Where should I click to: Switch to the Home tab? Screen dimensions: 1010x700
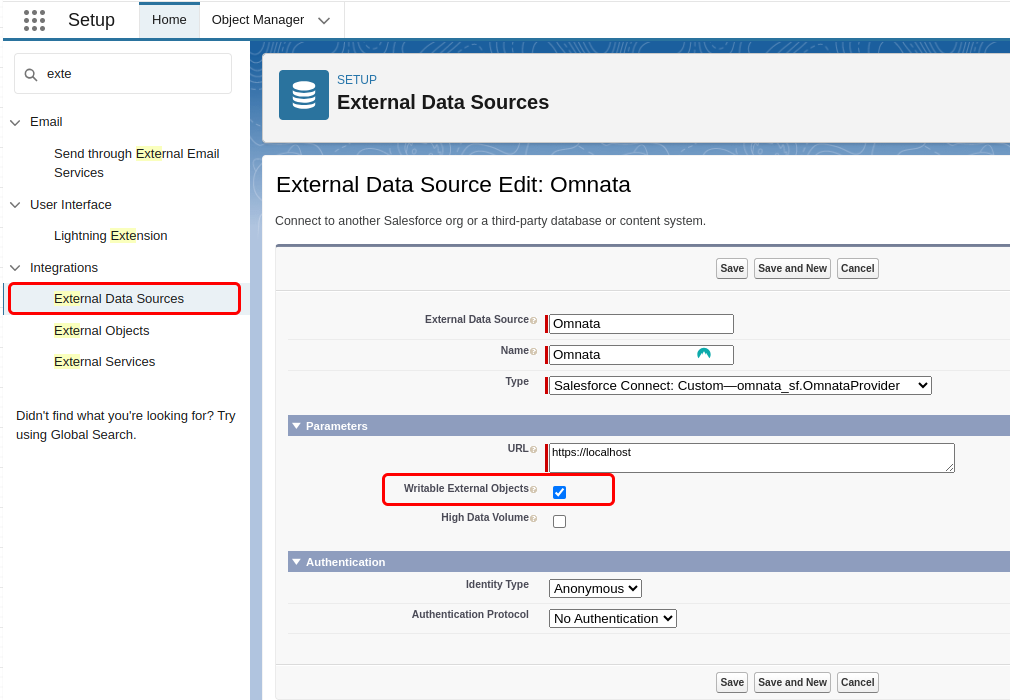(169, 20)
